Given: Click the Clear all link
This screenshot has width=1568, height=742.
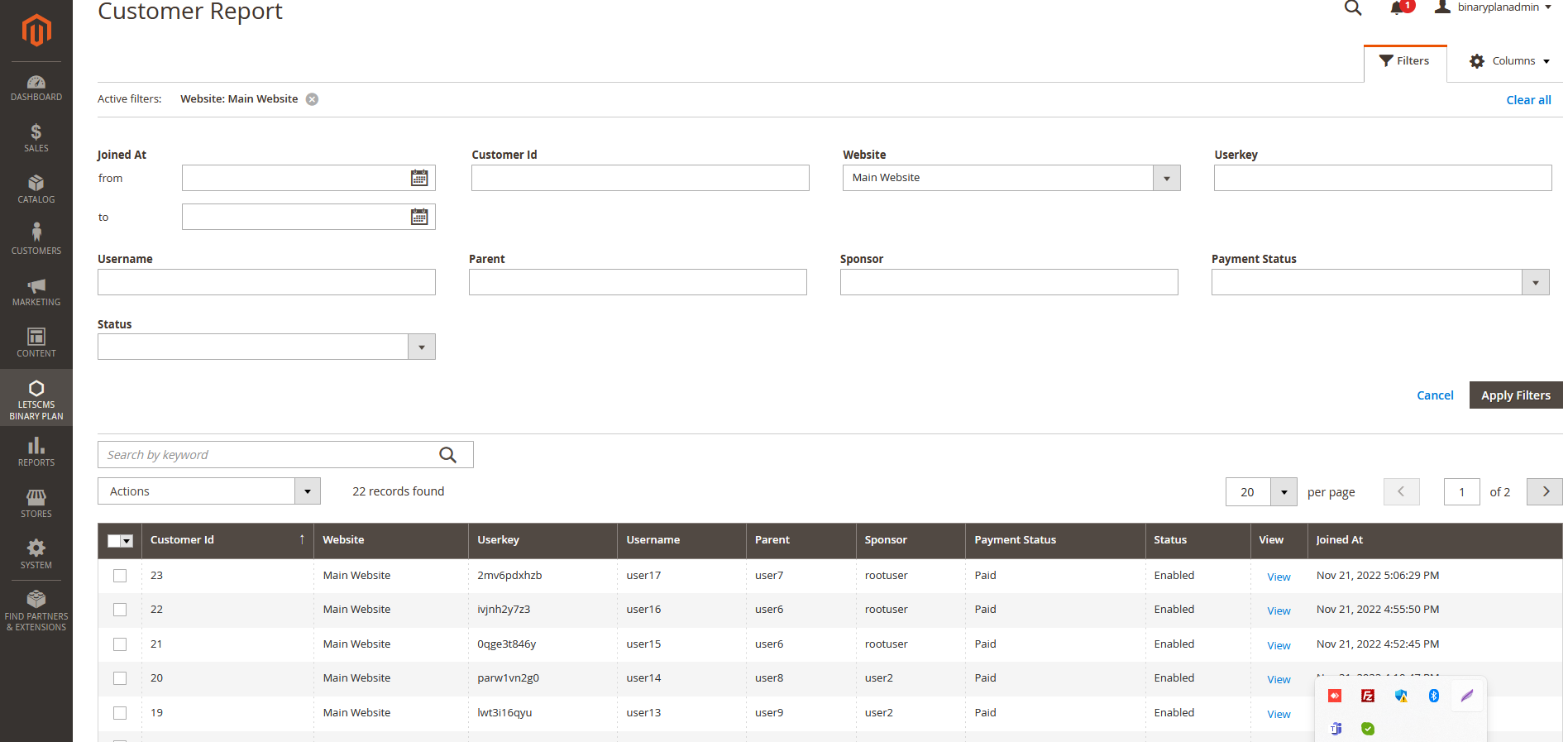Looking at the screenshot, I should click(1528, 100).
